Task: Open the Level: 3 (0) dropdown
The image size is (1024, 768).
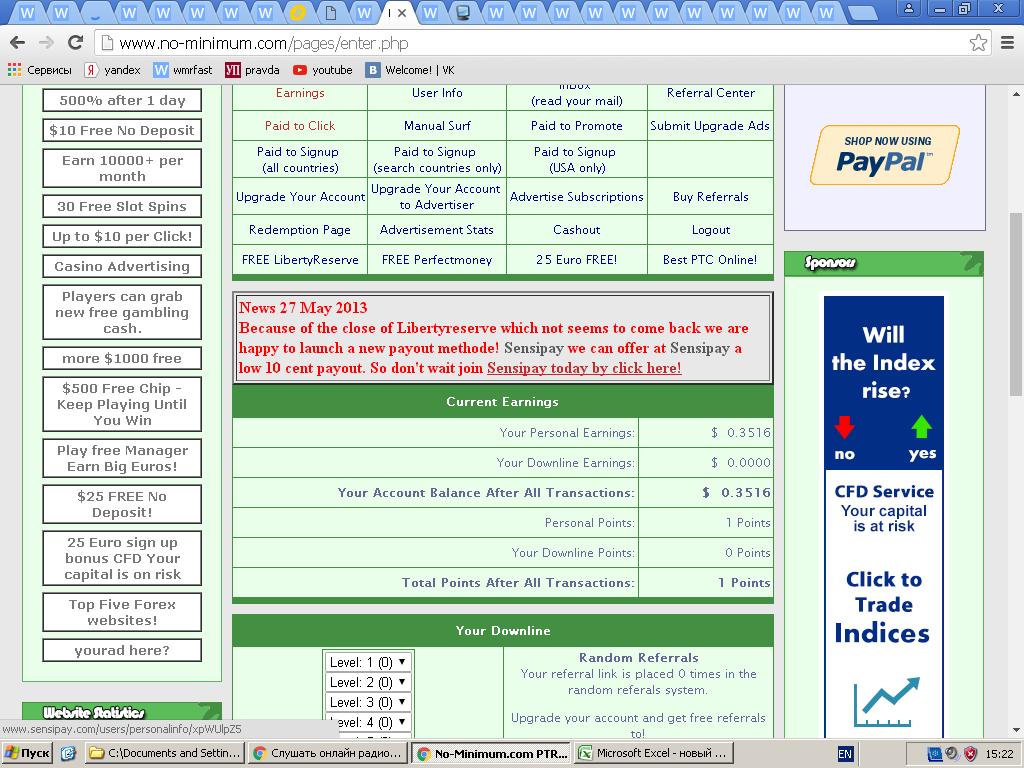Action: tap(369, 702)
